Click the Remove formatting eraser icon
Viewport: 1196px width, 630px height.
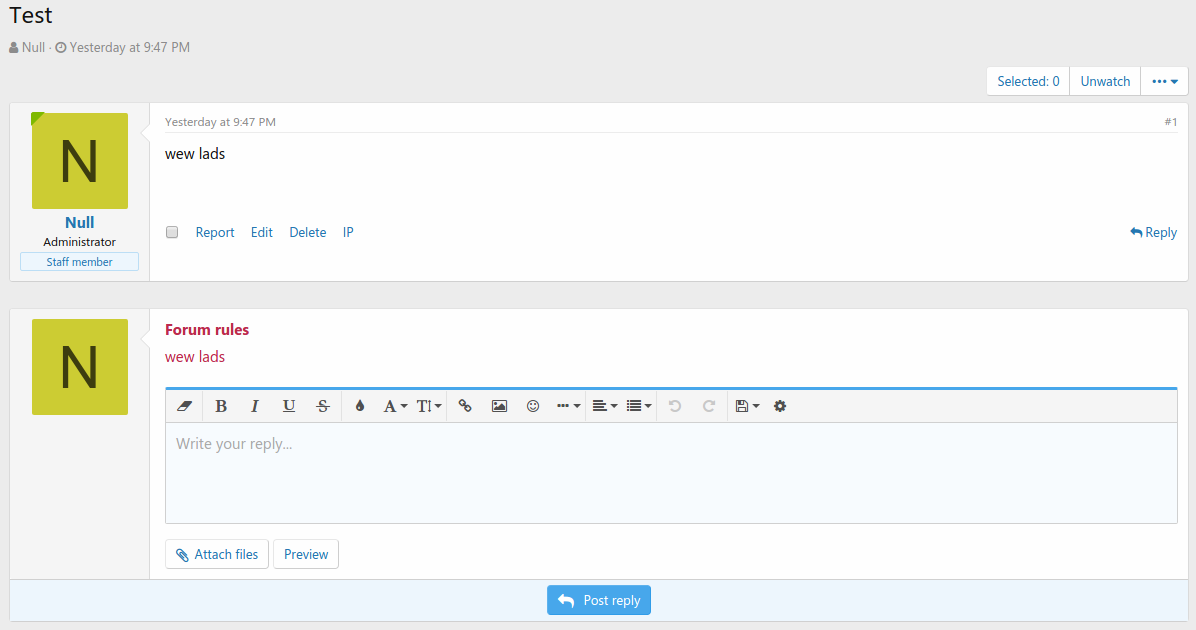click(x=185, y=406)
